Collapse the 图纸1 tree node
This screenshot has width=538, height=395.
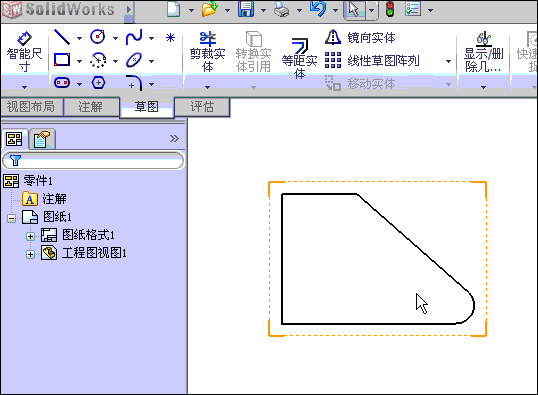pyautogui.click(x=11, y=218)
